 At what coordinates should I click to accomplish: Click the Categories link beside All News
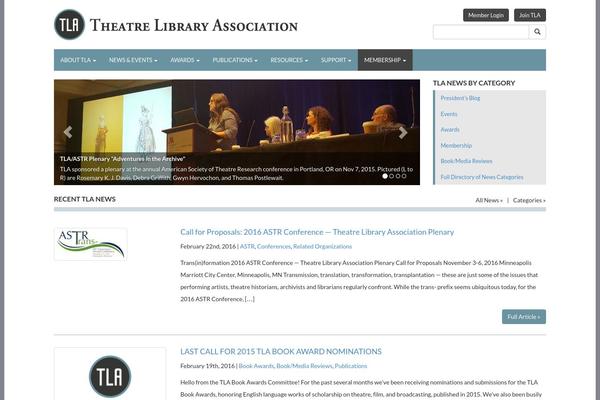(529, 200)
